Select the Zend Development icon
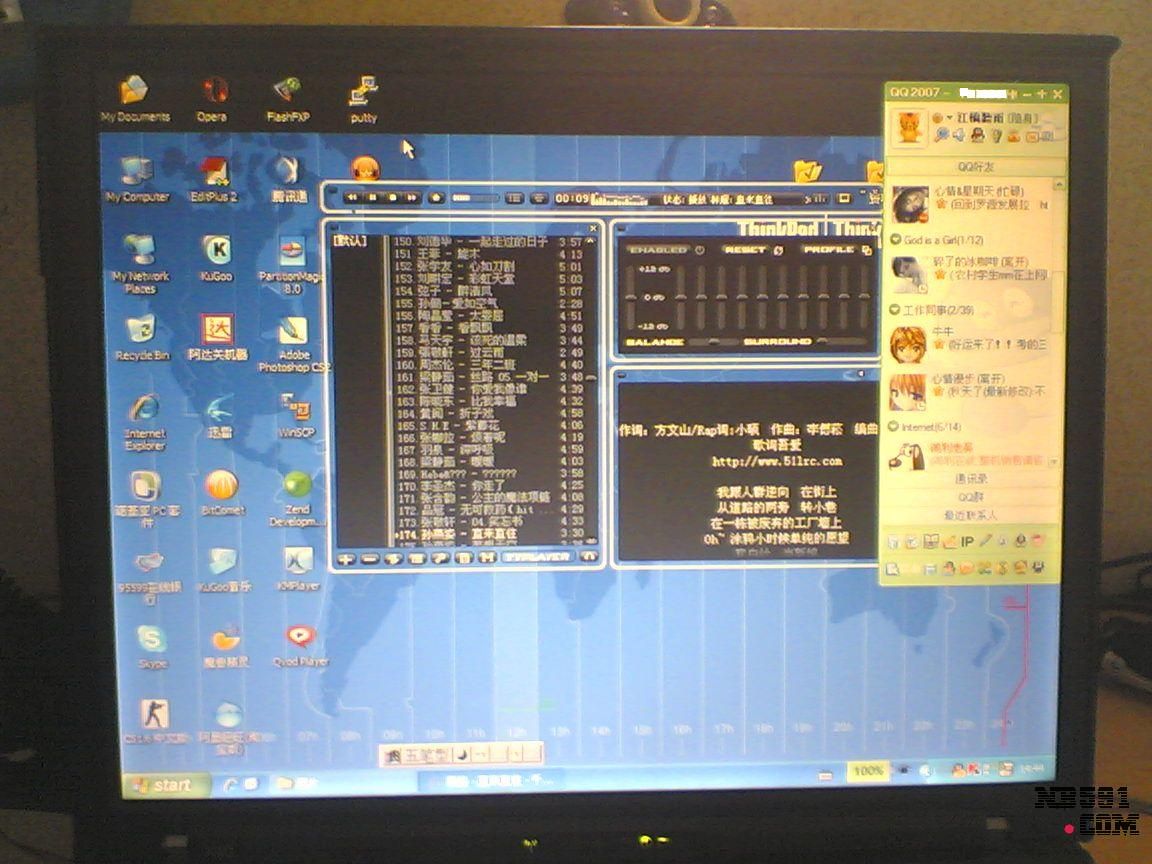This screenshot has width=1152, height=864. tap(297, 498)
